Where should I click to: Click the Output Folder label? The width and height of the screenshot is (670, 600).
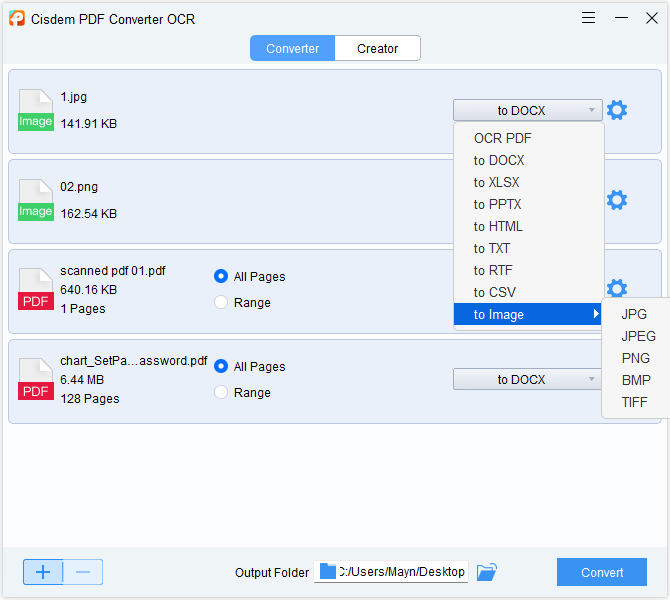click(272, 573)
